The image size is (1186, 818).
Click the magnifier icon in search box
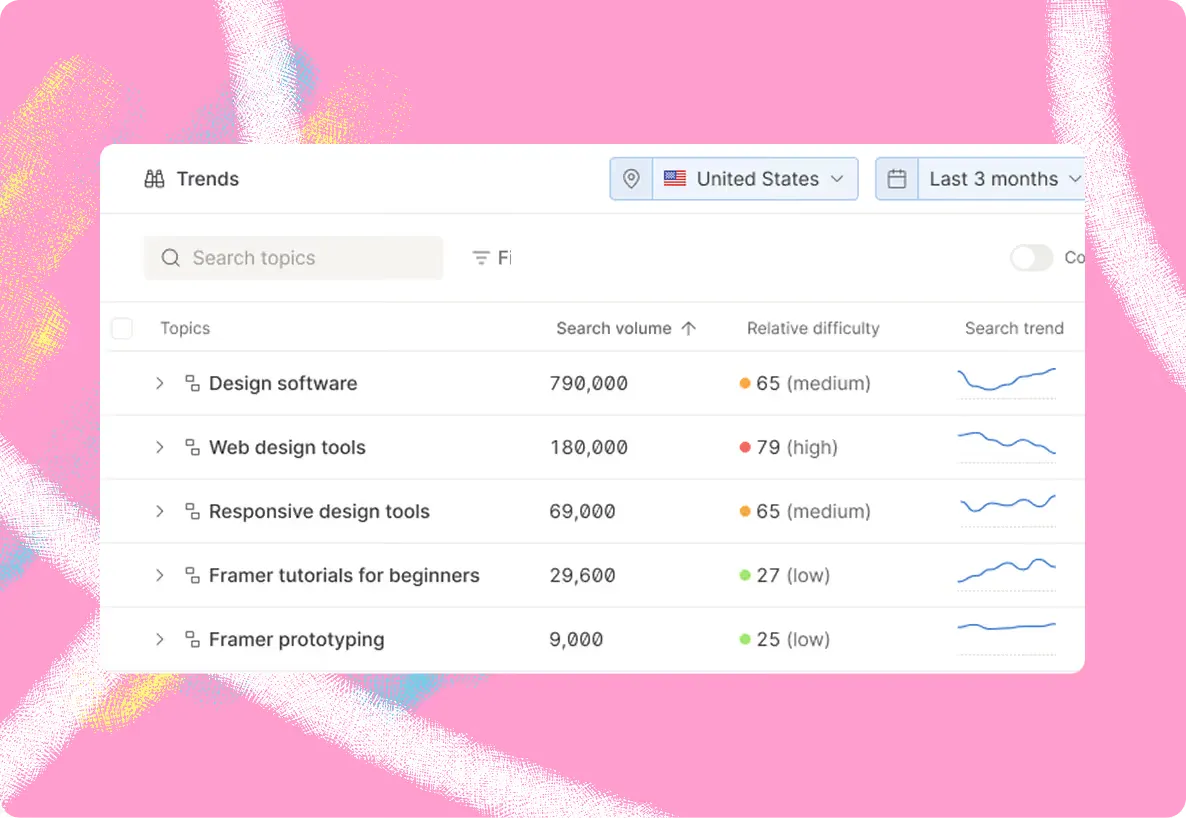171,258
